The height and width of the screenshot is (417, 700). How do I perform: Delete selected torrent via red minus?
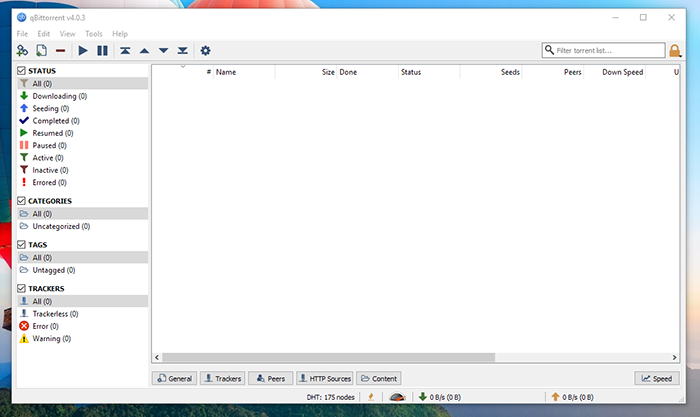pyautogui.click(x=60, y=51)
